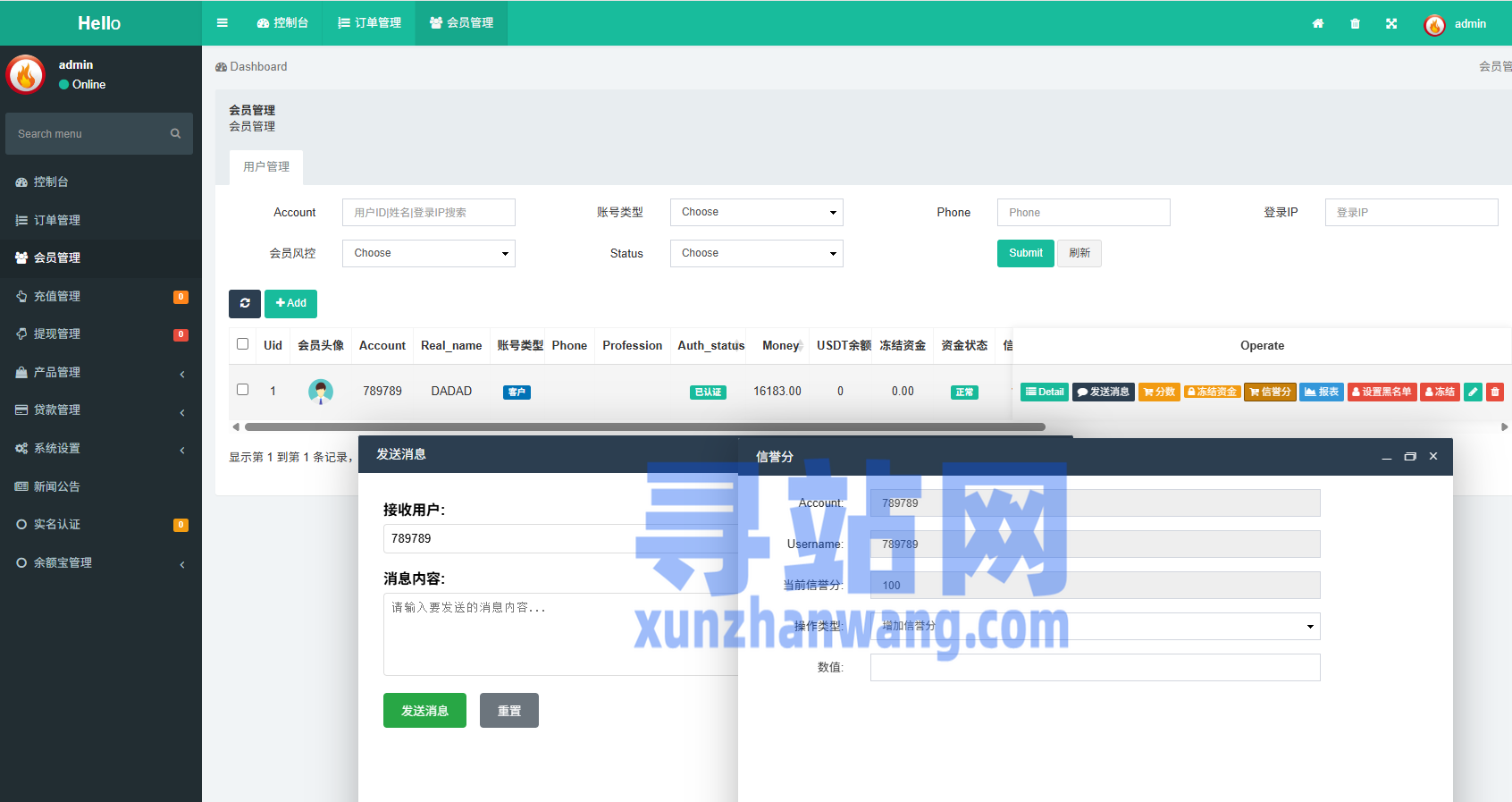The height and width of the screenshot is (802, 1512).
Task: Click the 信誉分 button in Operate column
Action: pos(1270,392)
